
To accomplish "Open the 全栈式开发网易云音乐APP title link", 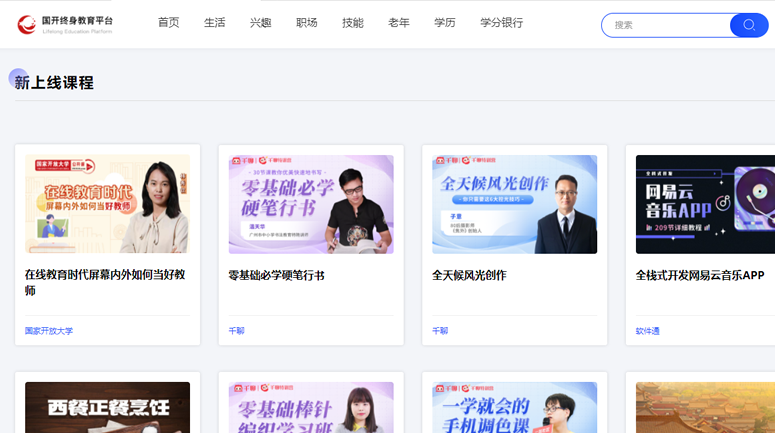I will click(699, 275).
